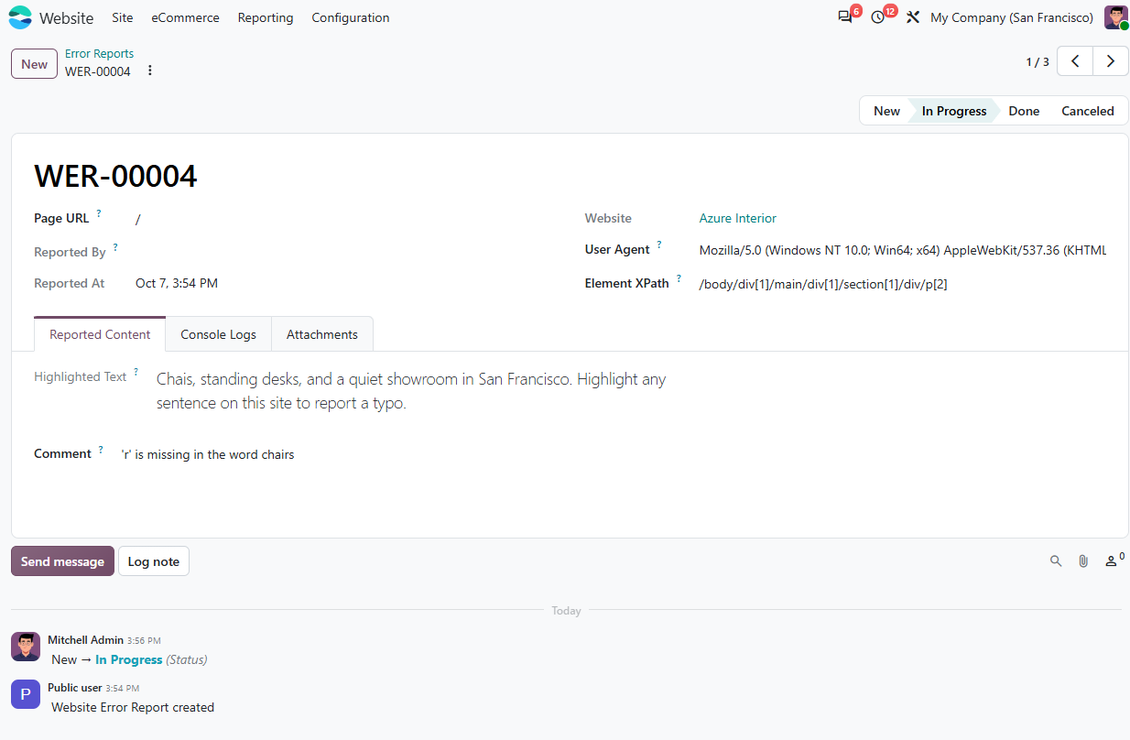The height and width of the screenshot is (740, 1130).
Task: Open the Configuration menu
Action: (350, 18)
